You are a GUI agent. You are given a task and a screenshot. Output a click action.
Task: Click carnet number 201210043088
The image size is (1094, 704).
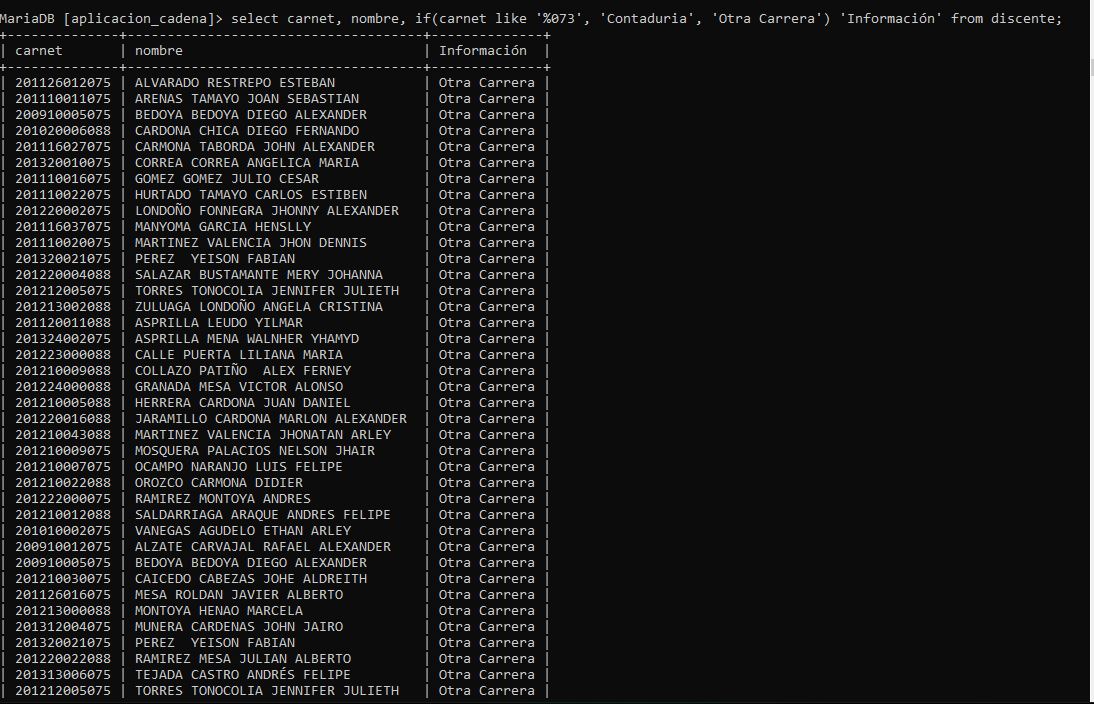pyautogui.click(x=63, y=435)
